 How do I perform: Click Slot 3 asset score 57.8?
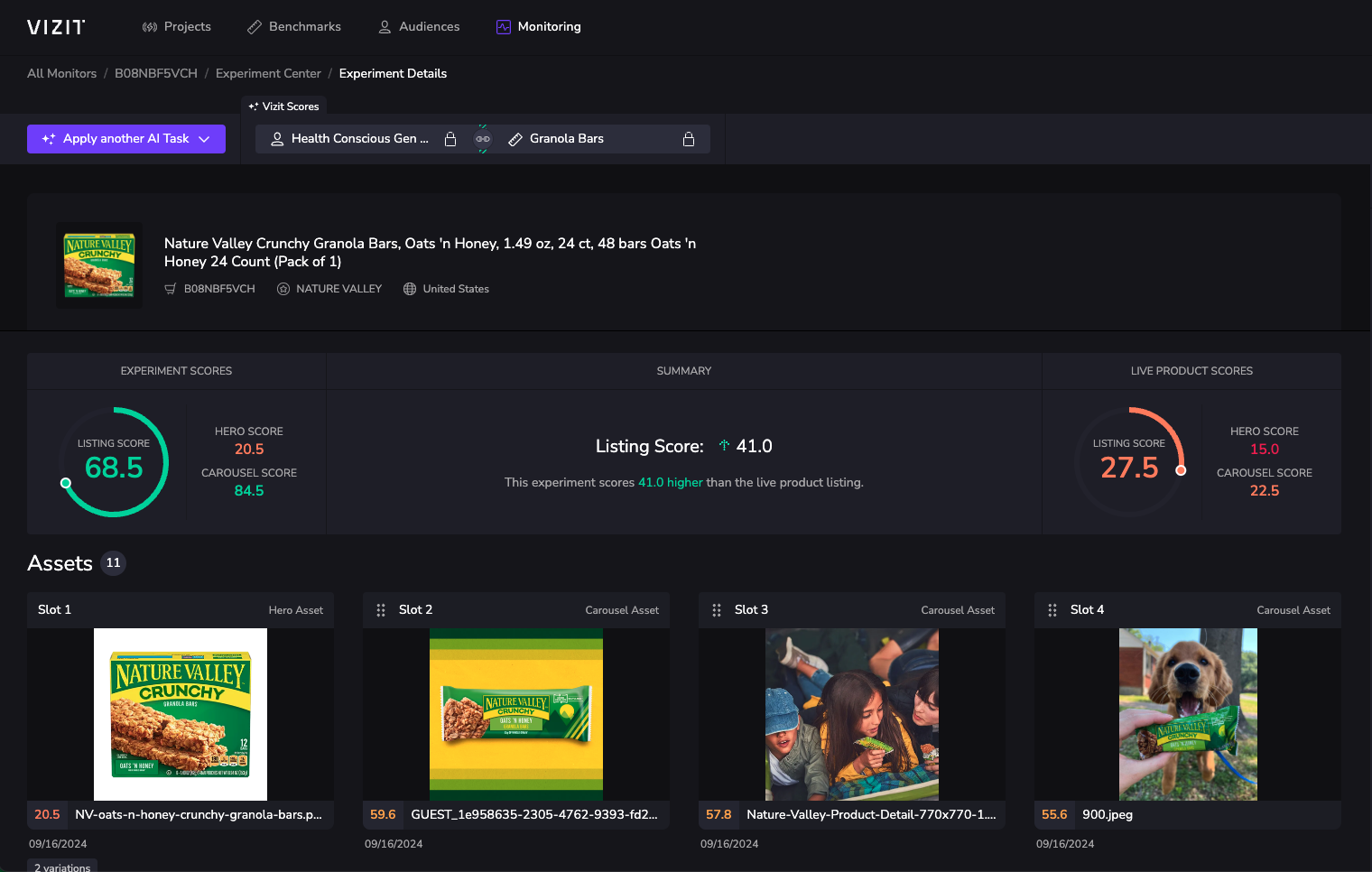(x=718, y=815)
